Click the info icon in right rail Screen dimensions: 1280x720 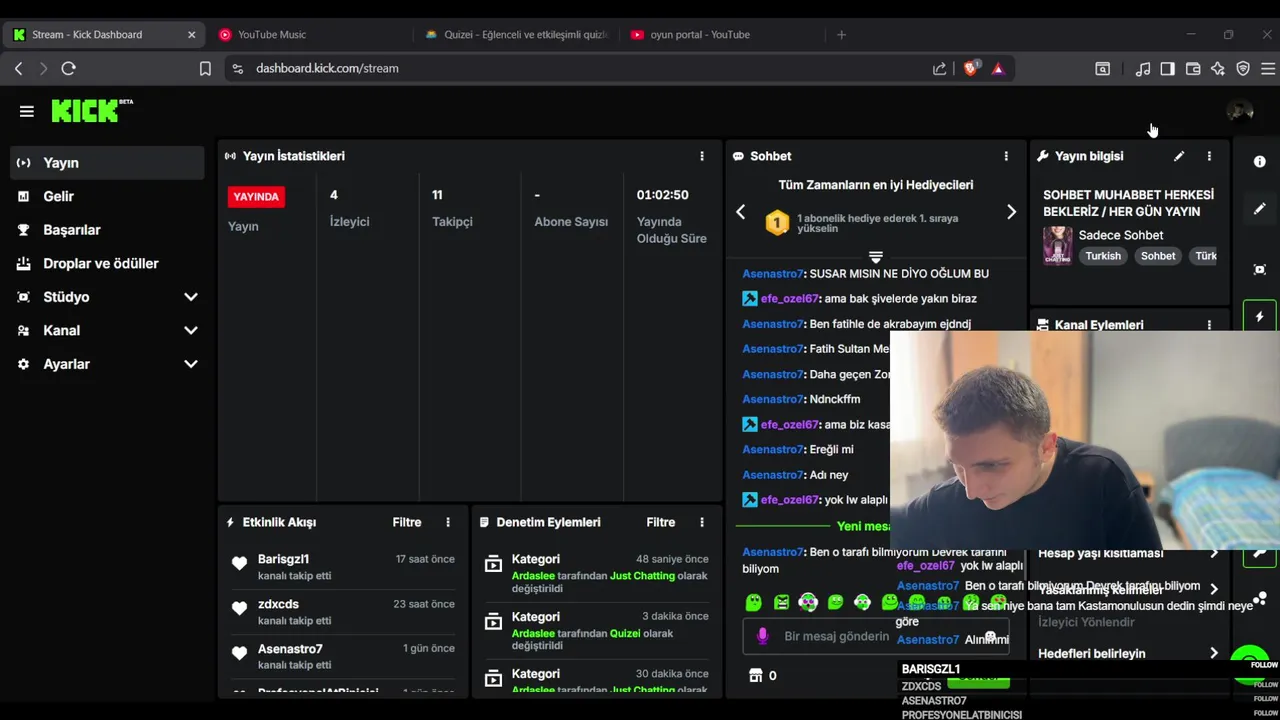coord(1260,161)
